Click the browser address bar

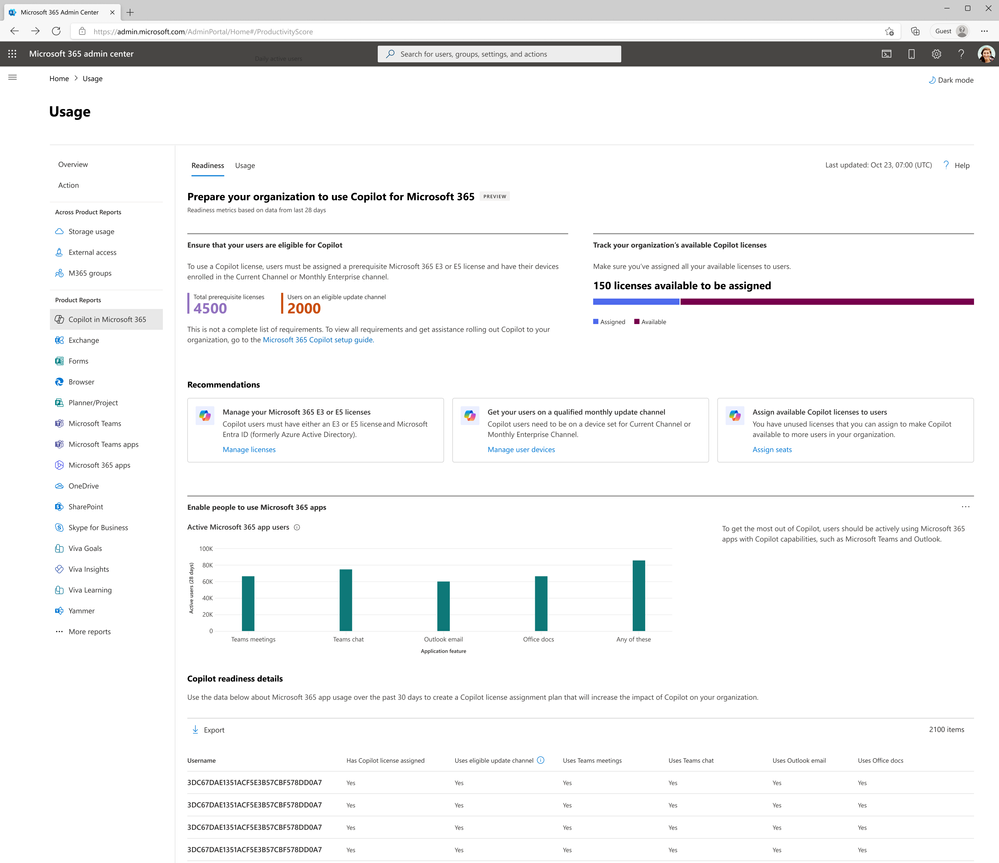[x=484, y=31]
